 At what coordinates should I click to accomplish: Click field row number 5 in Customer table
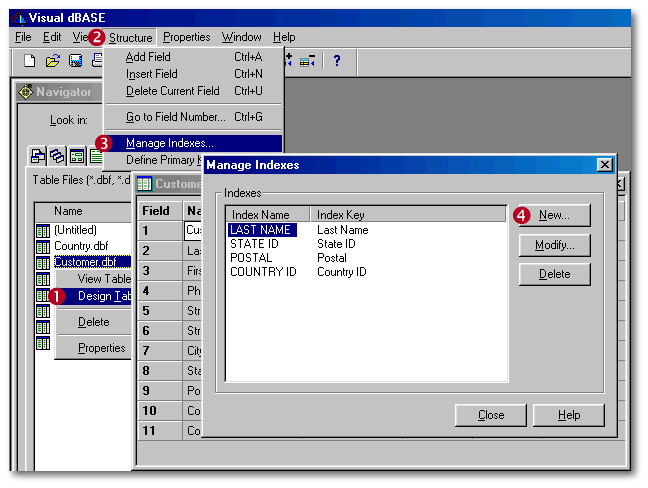tap(160, 311)
